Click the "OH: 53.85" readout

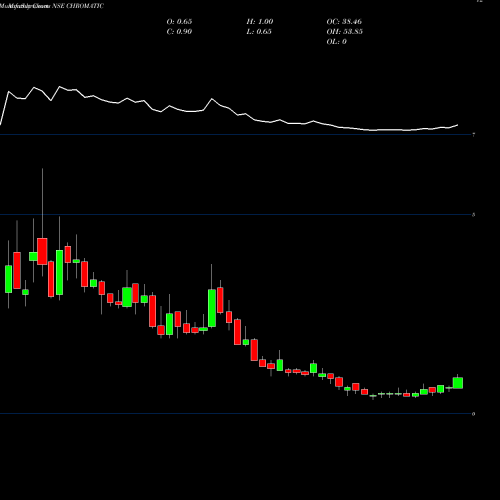click(344, 32)
